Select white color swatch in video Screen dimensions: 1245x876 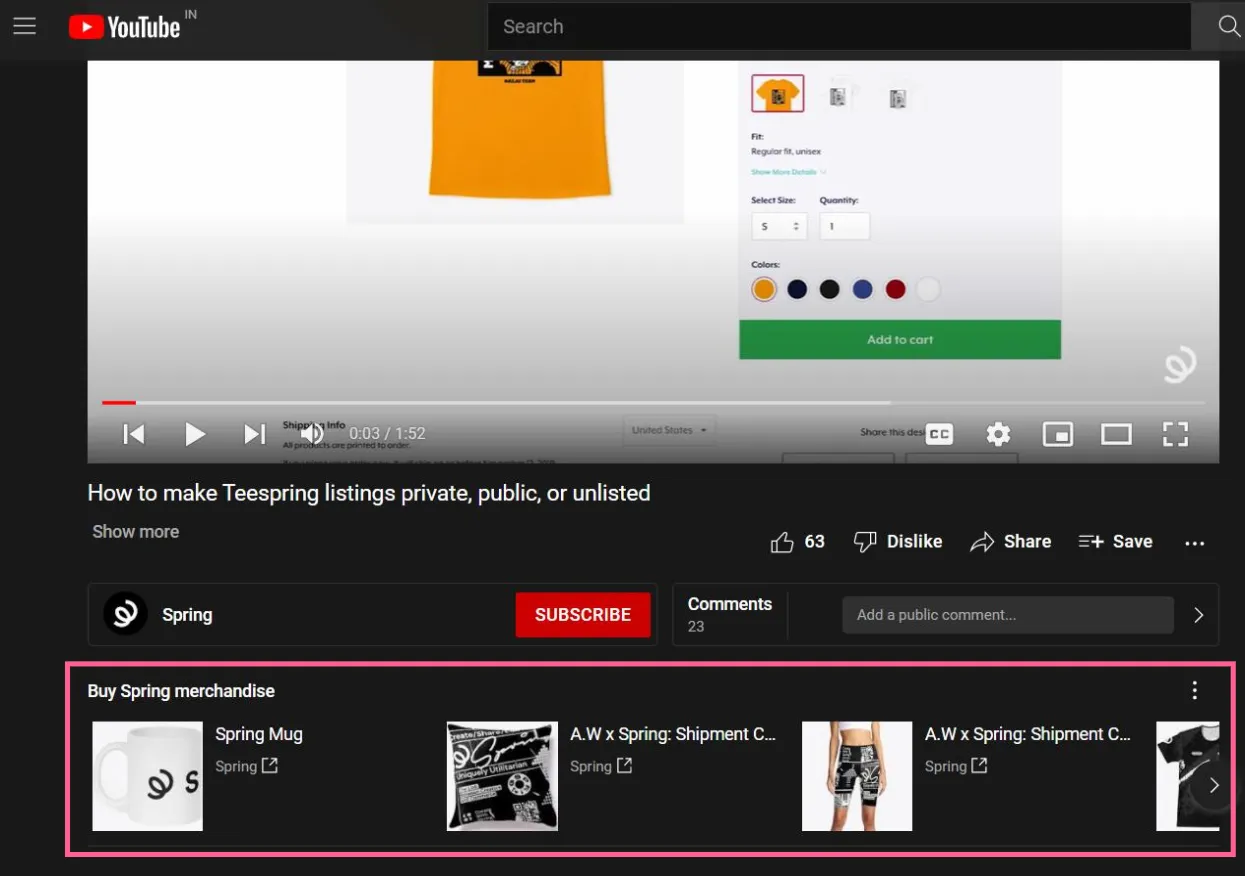point(929,289)
